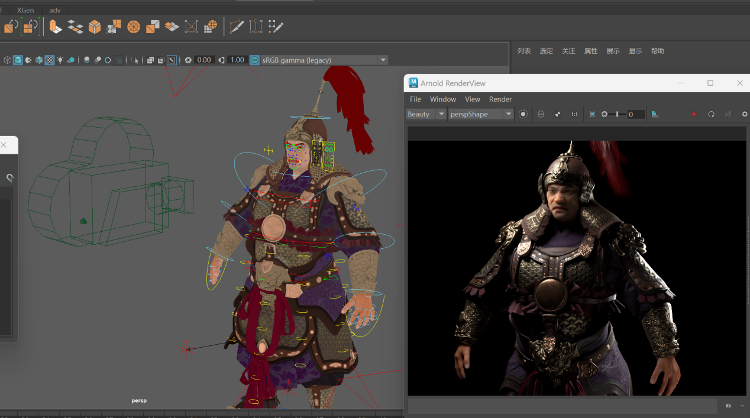
Task: Click the refresh render icon in Arnold RenderView
Action: point(711,114)
